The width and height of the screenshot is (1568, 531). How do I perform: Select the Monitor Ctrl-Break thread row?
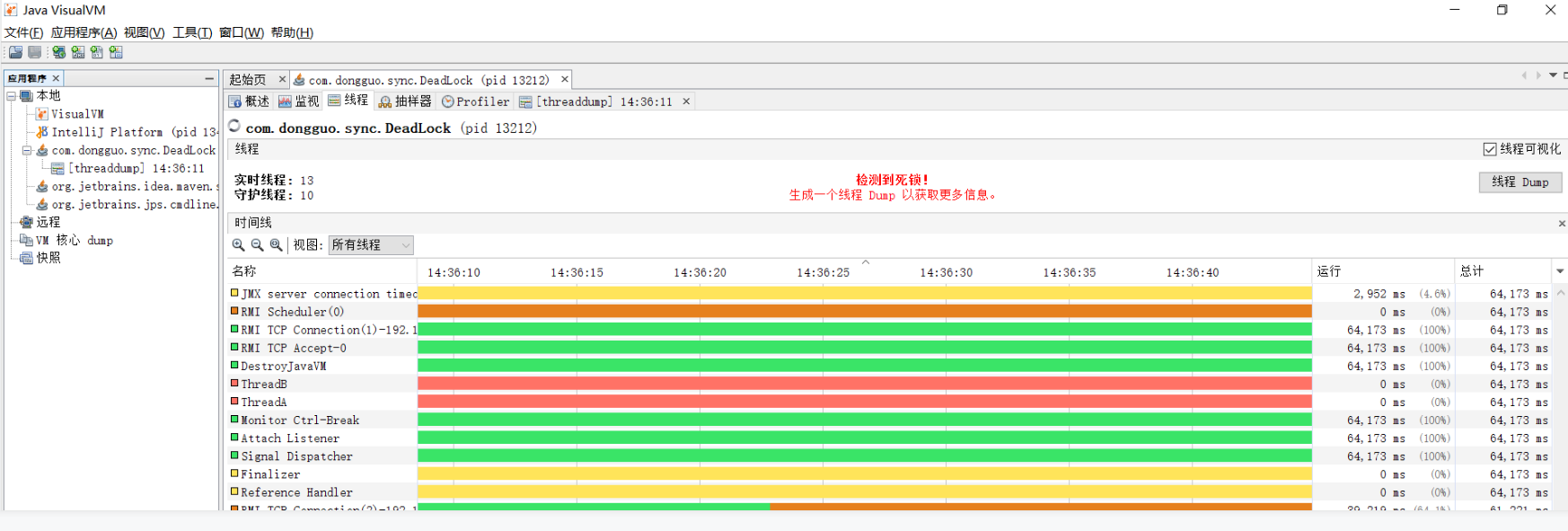coord(890,420)
